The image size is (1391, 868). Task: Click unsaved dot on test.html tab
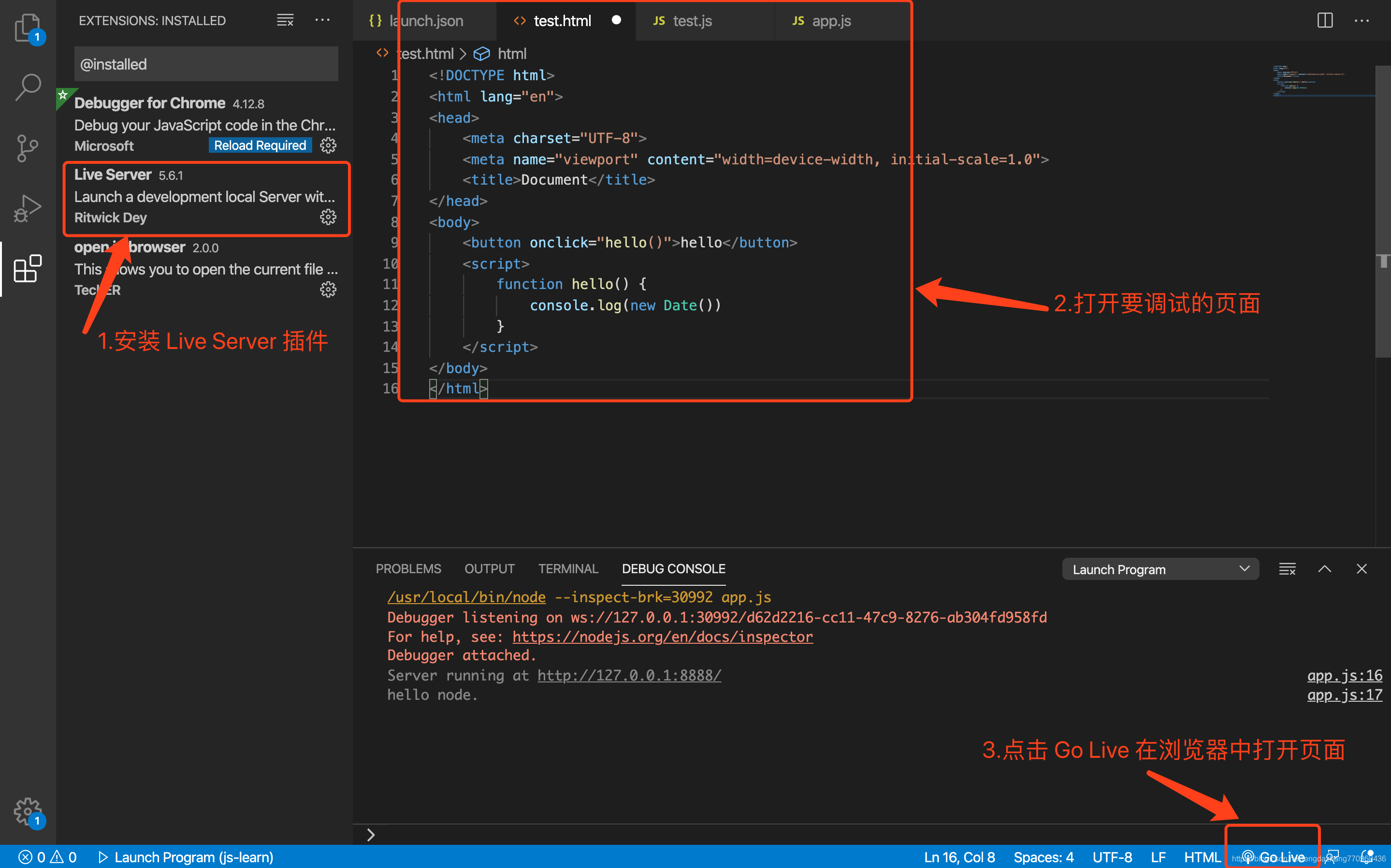[617, 20]
